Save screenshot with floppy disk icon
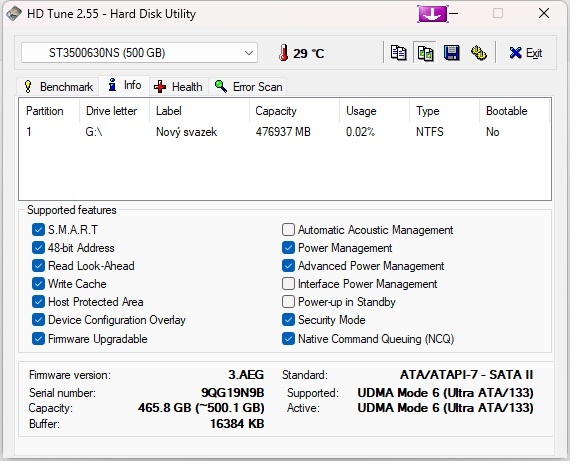 452,53
